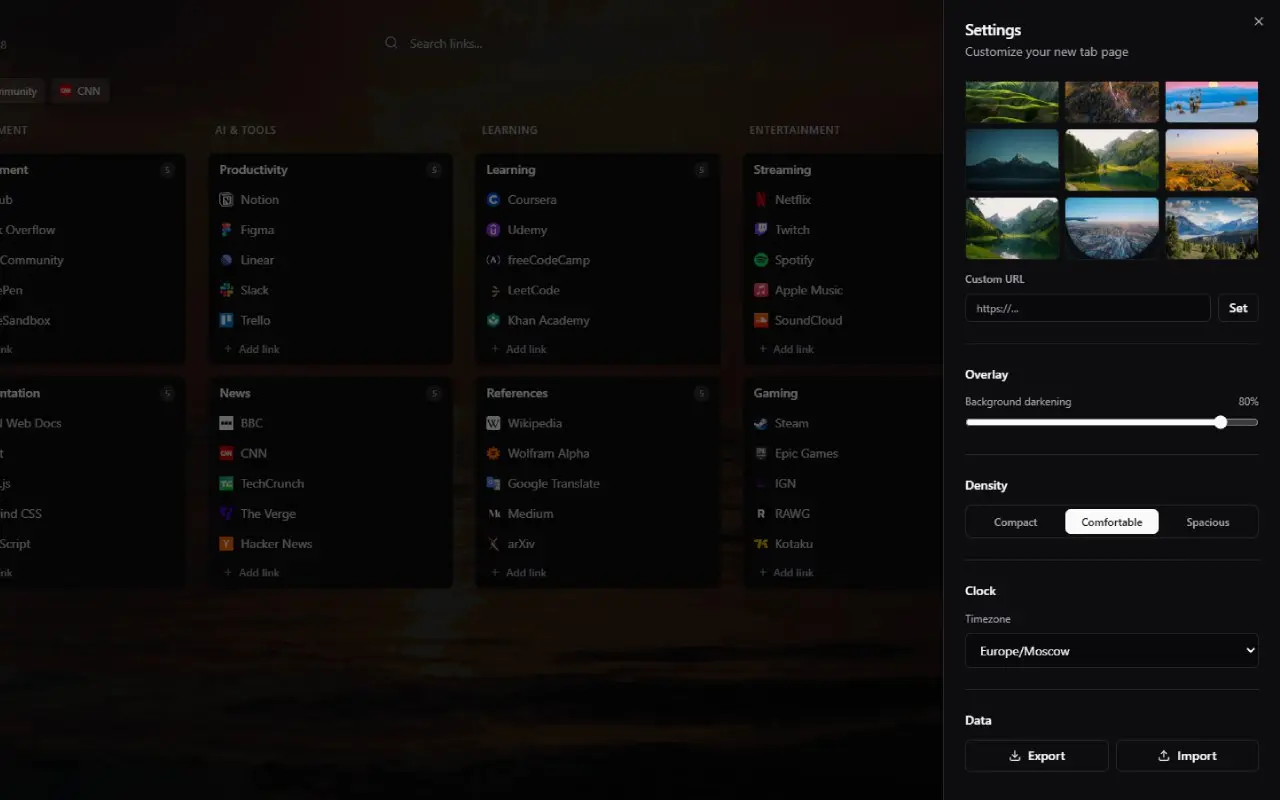Click the Twitch icon
The width and height of the screenshot is (1280, 800).
[x=760, y=230]
